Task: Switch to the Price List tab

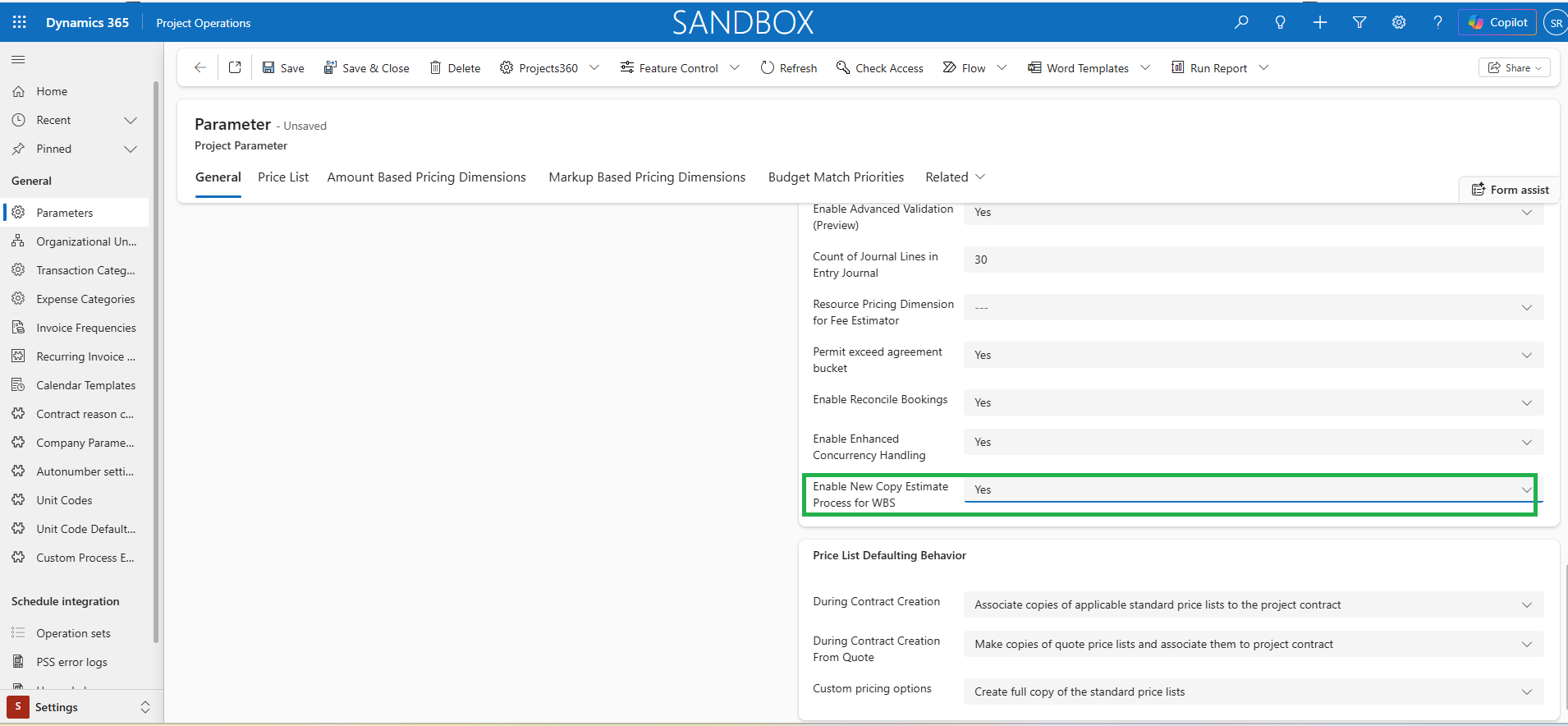Action: click(x=283, y=177)
